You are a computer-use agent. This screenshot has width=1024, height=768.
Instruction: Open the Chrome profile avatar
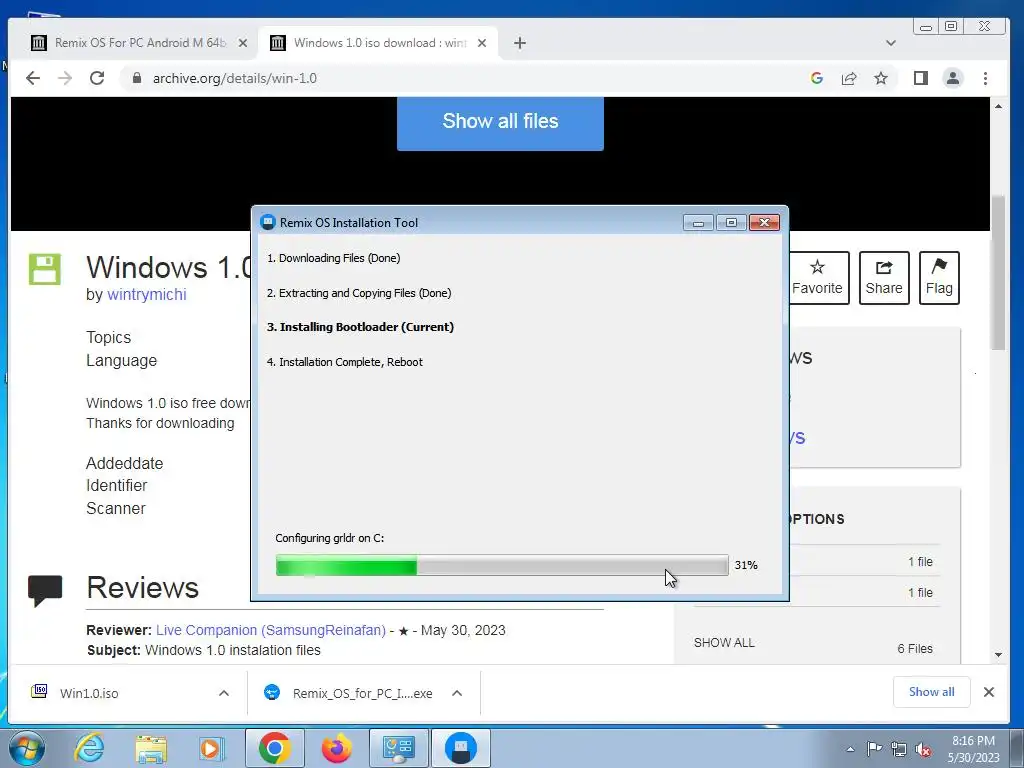pyautogui.click(x=953, y=78)
